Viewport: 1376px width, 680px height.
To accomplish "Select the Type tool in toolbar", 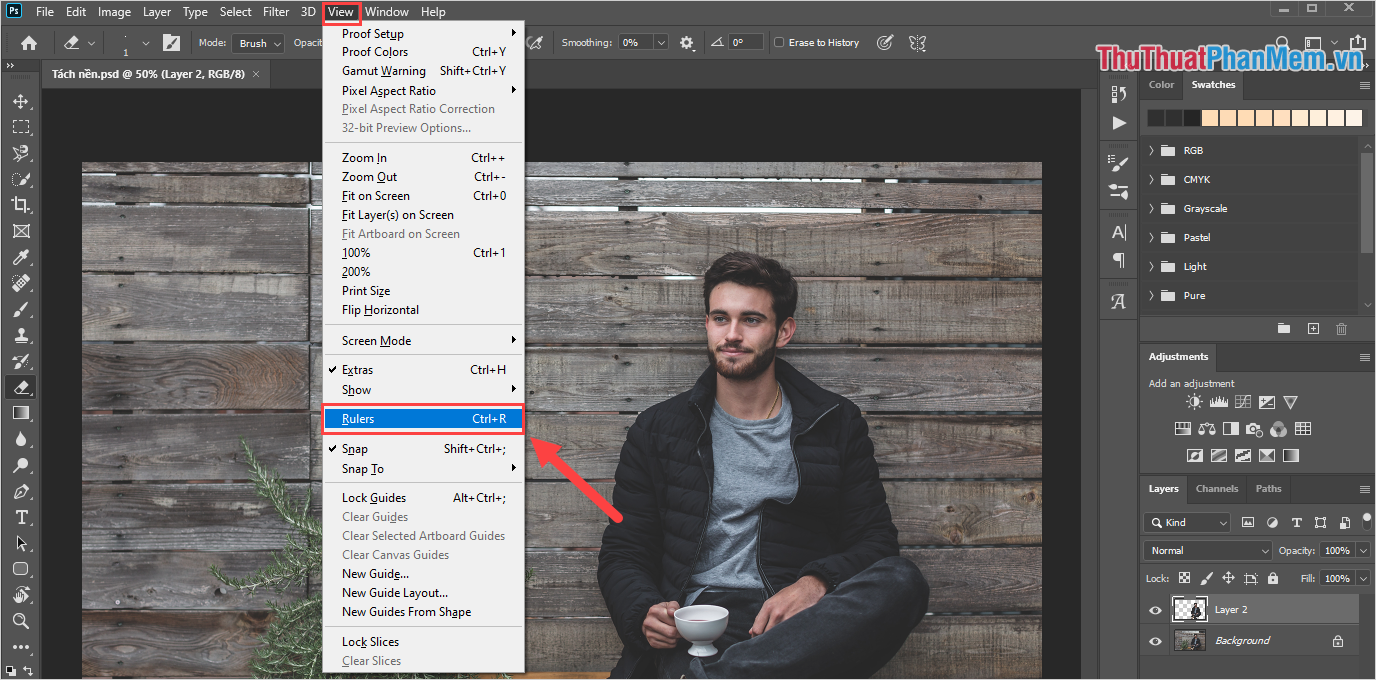I will tap(20, 517).
